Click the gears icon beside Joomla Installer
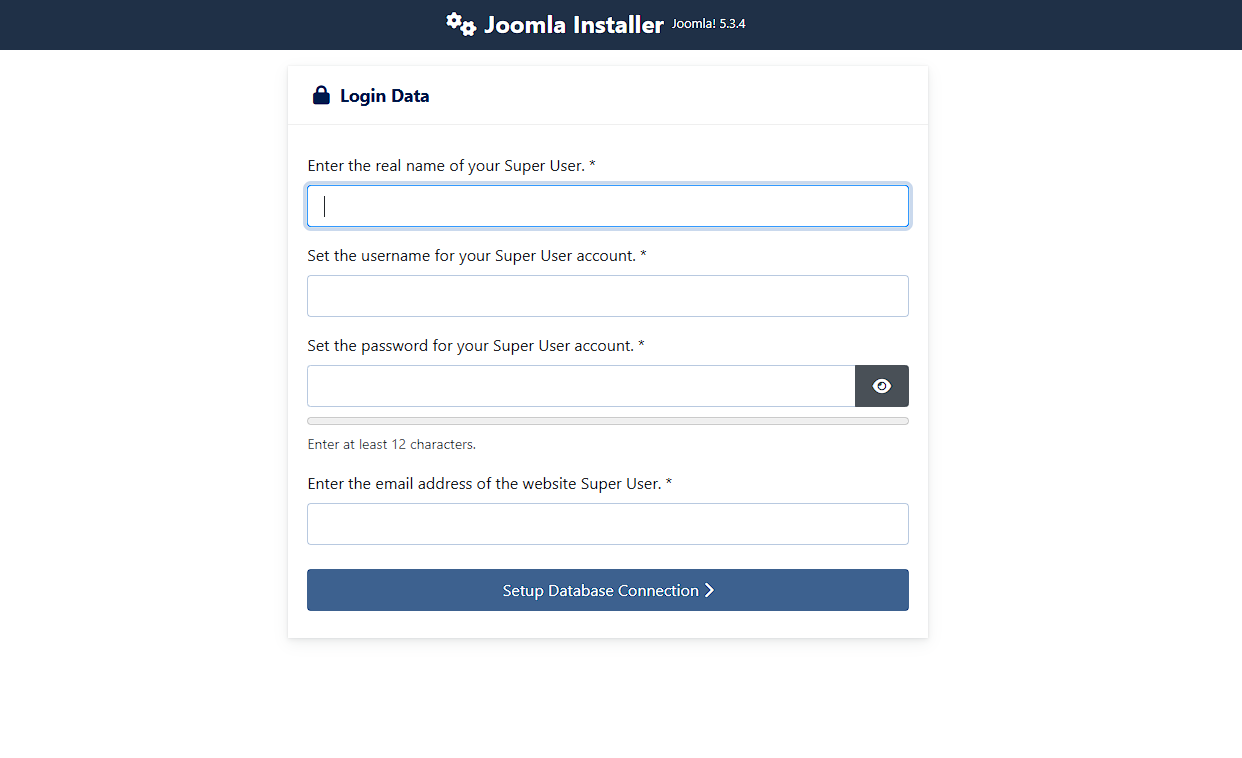 [461, 24]
